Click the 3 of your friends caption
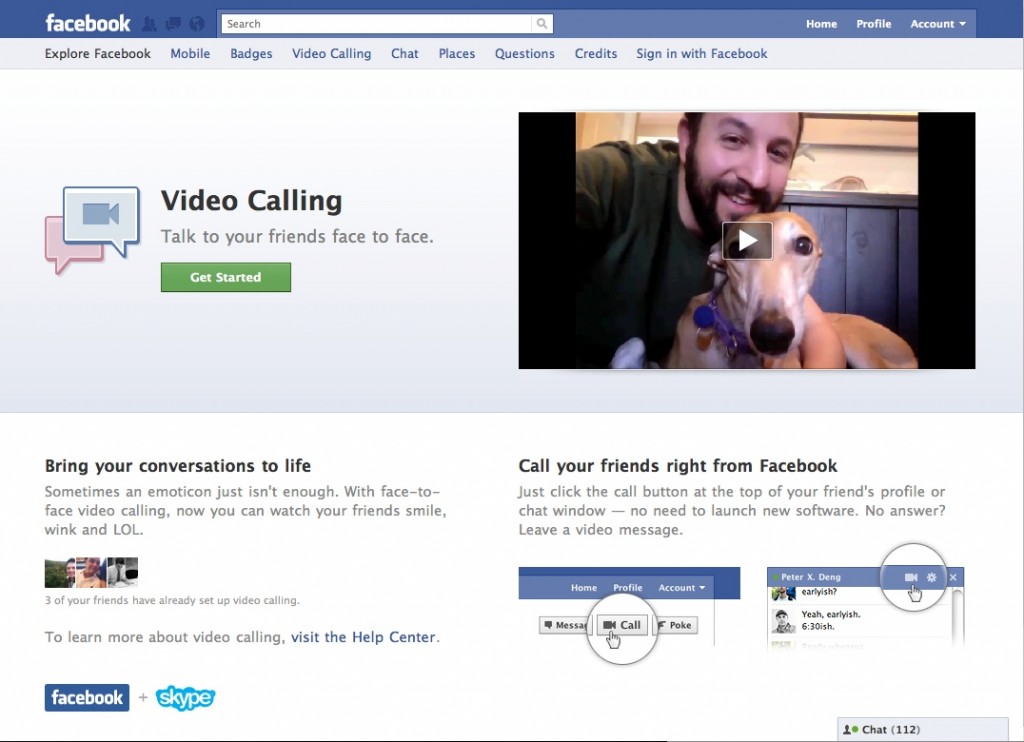This screenshot has height=742, width=1024. (x=172, y=600)
